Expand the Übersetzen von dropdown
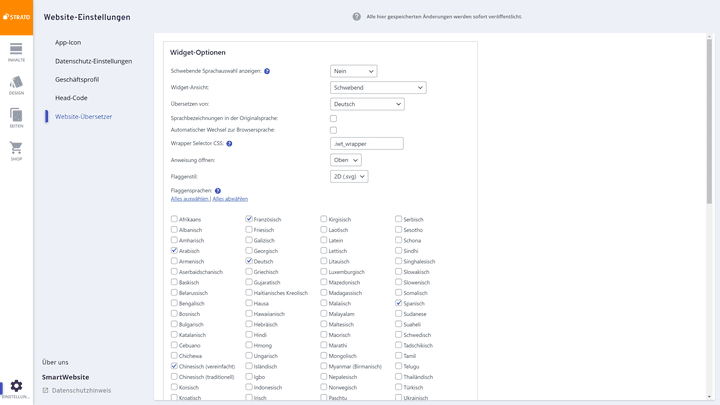Image resolution: width=720 pixels, height=405 pixels. pyautogui.click(x=367, y=104)
